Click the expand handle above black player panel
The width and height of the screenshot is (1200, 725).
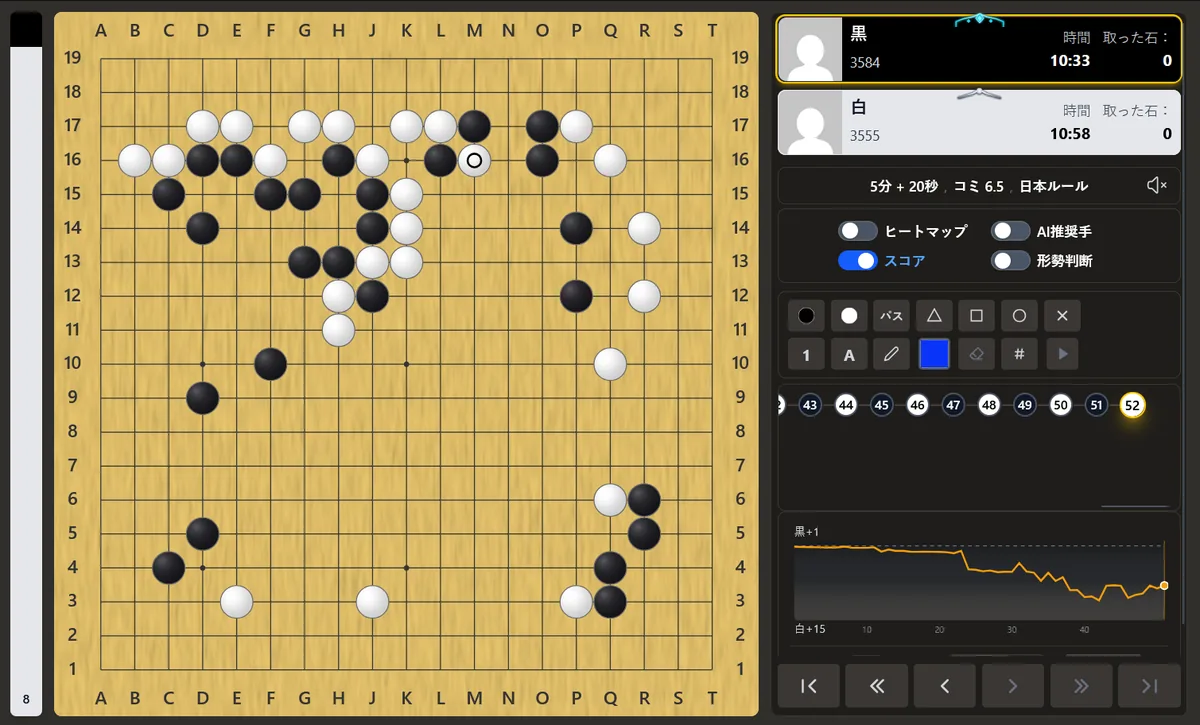click(x=979, y=19)
